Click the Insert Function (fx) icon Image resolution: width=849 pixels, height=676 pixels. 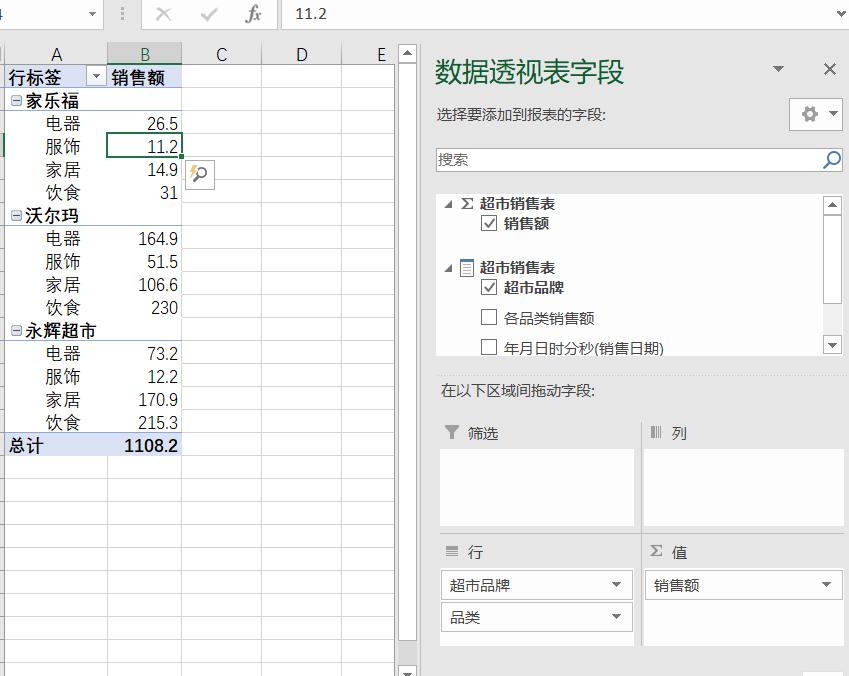(x=253, y=14)
